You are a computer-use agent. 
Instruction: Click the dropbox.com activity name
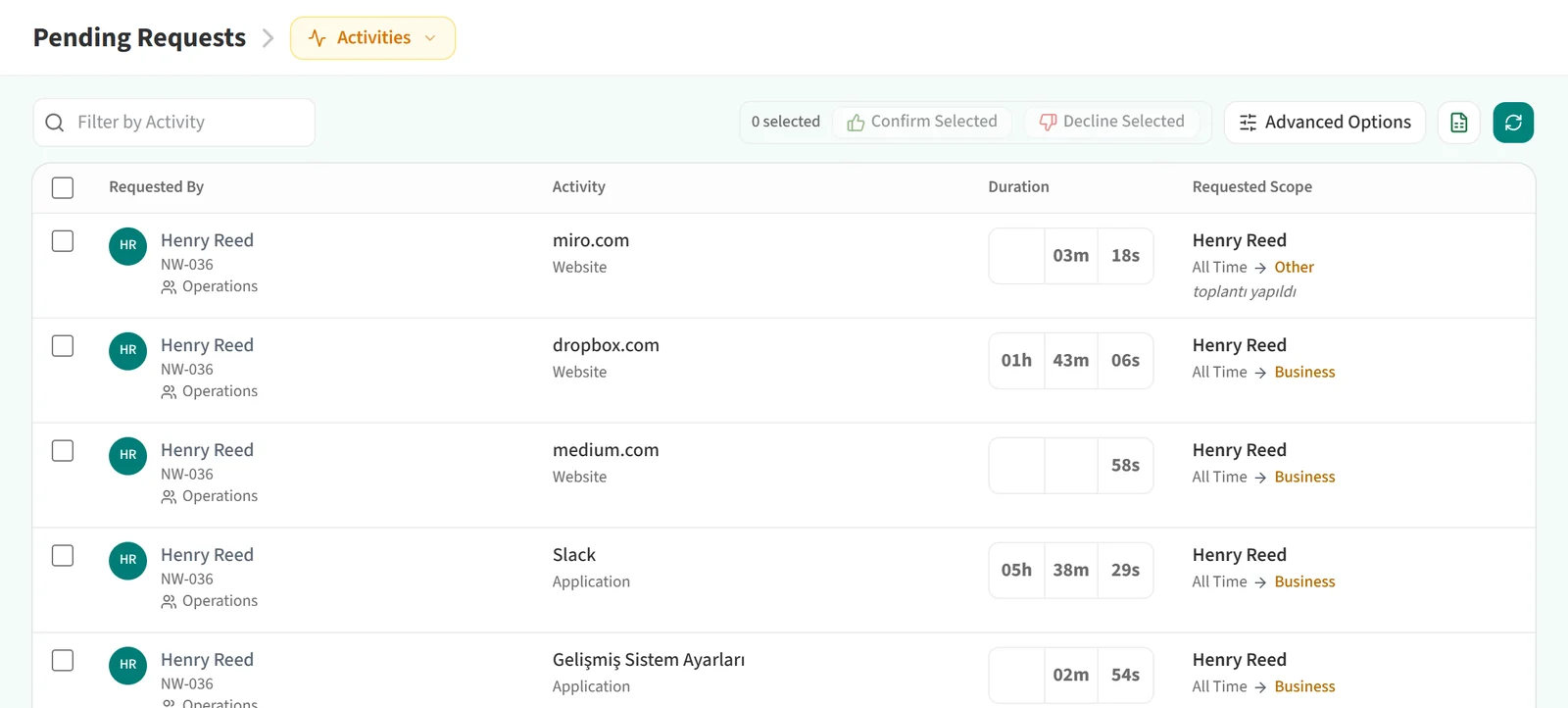coord(606,345)
